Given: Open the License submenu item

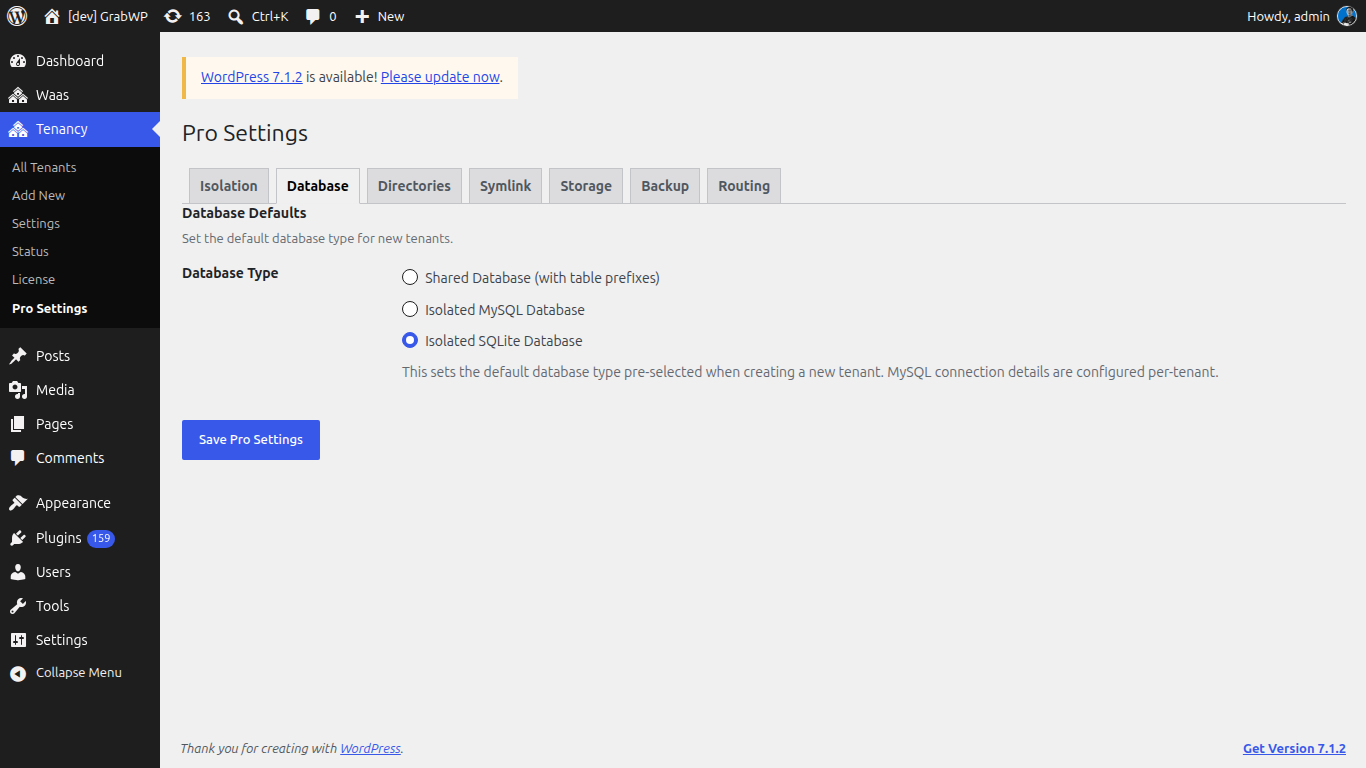Looking at the screenshot, I should 33,279.
